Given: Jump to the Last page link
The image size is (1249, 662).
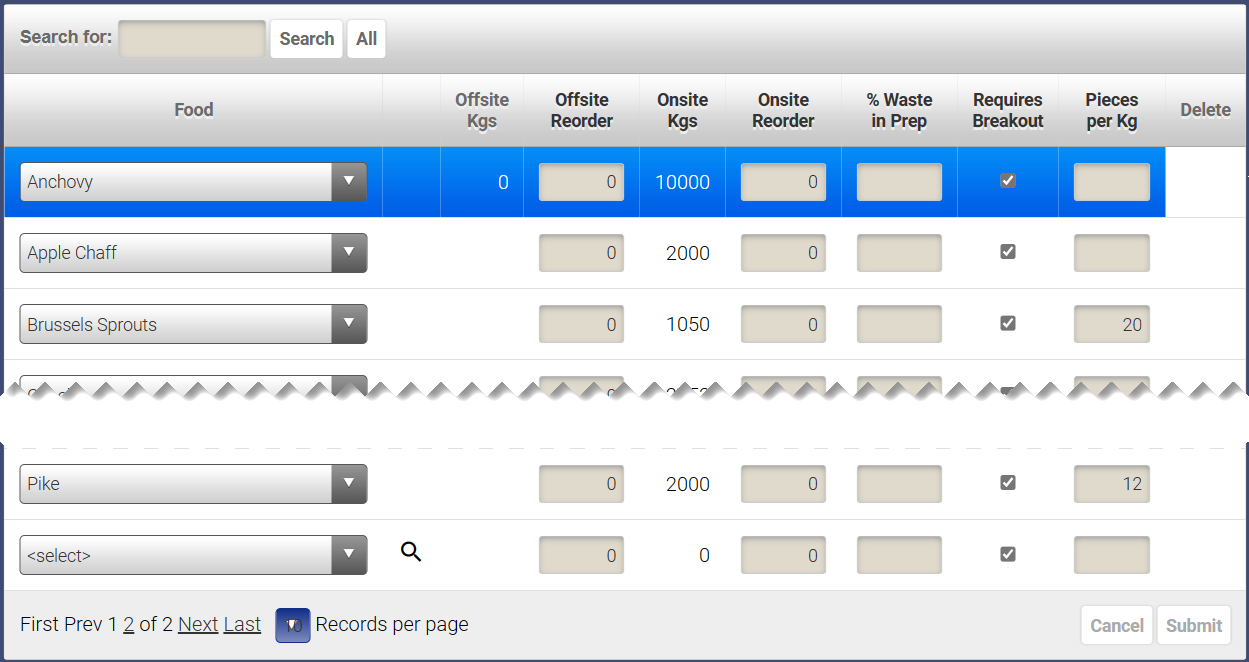Looking at the screenshot, I should 242,625.
